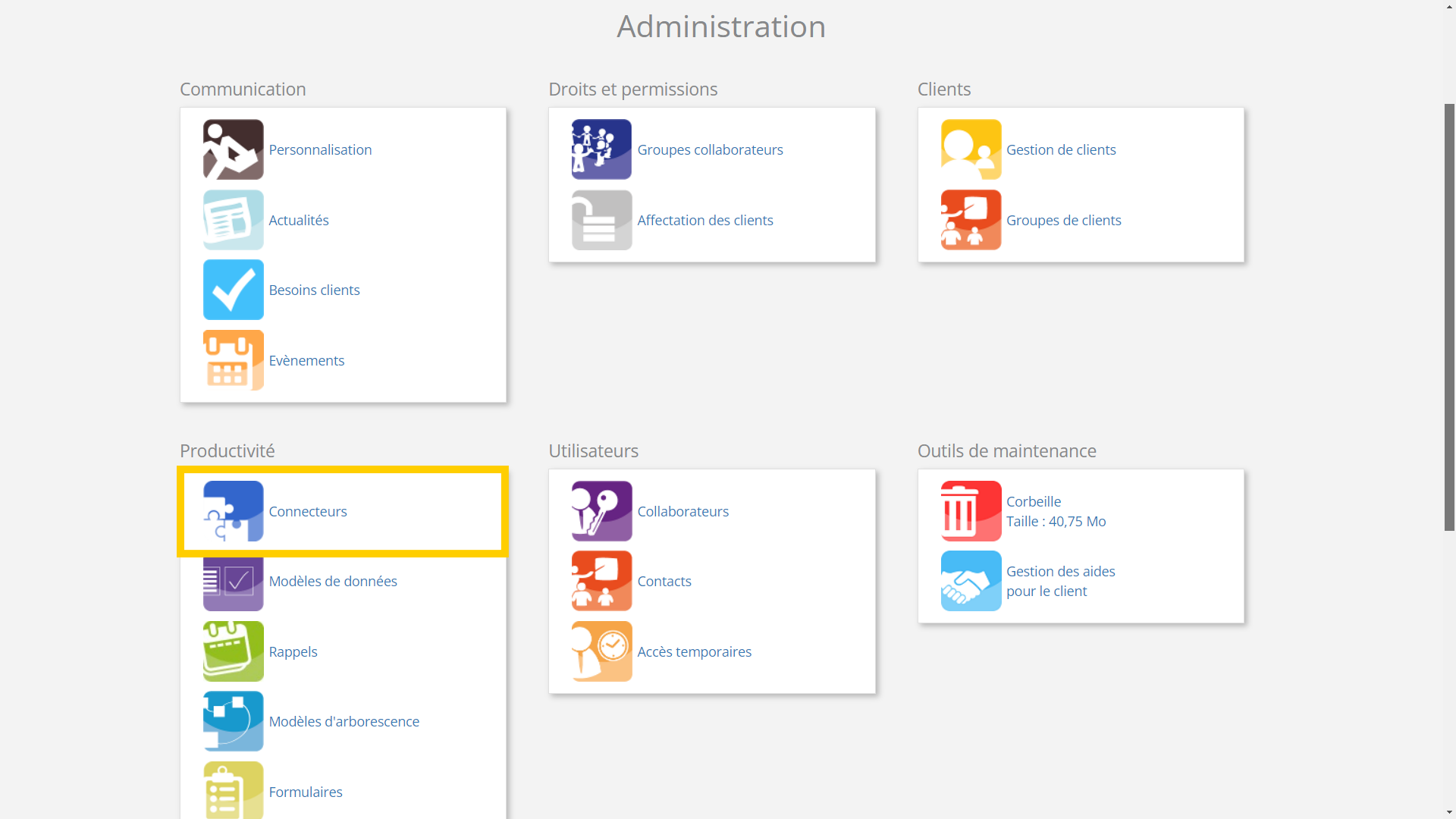Open the Accès temporaires clock icon
Image resolution: width=1456 pixels, height=819 pixels.
tap(601, 651)
